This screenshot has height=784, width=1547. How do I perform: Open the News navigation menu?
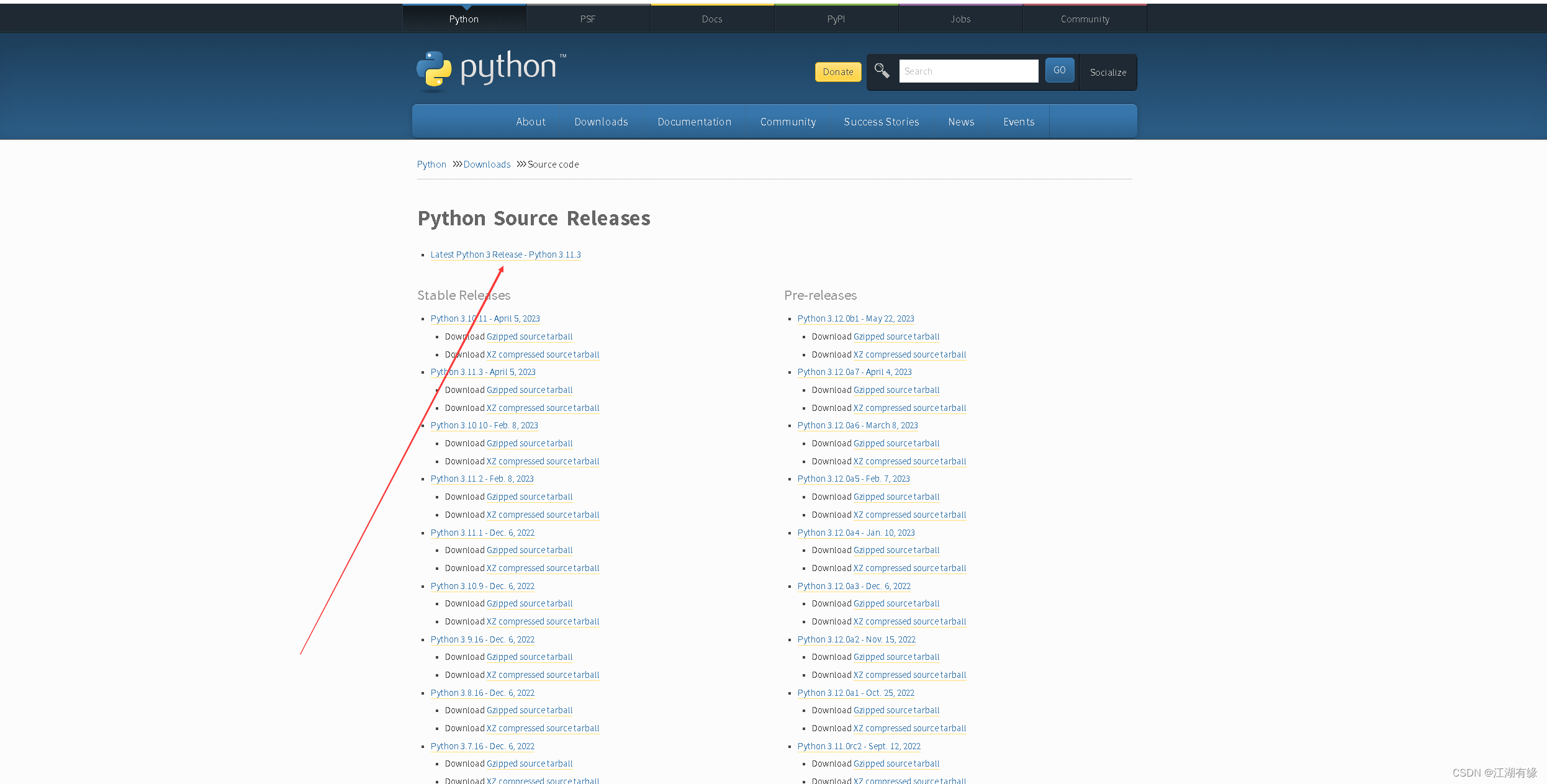[961, 122]
